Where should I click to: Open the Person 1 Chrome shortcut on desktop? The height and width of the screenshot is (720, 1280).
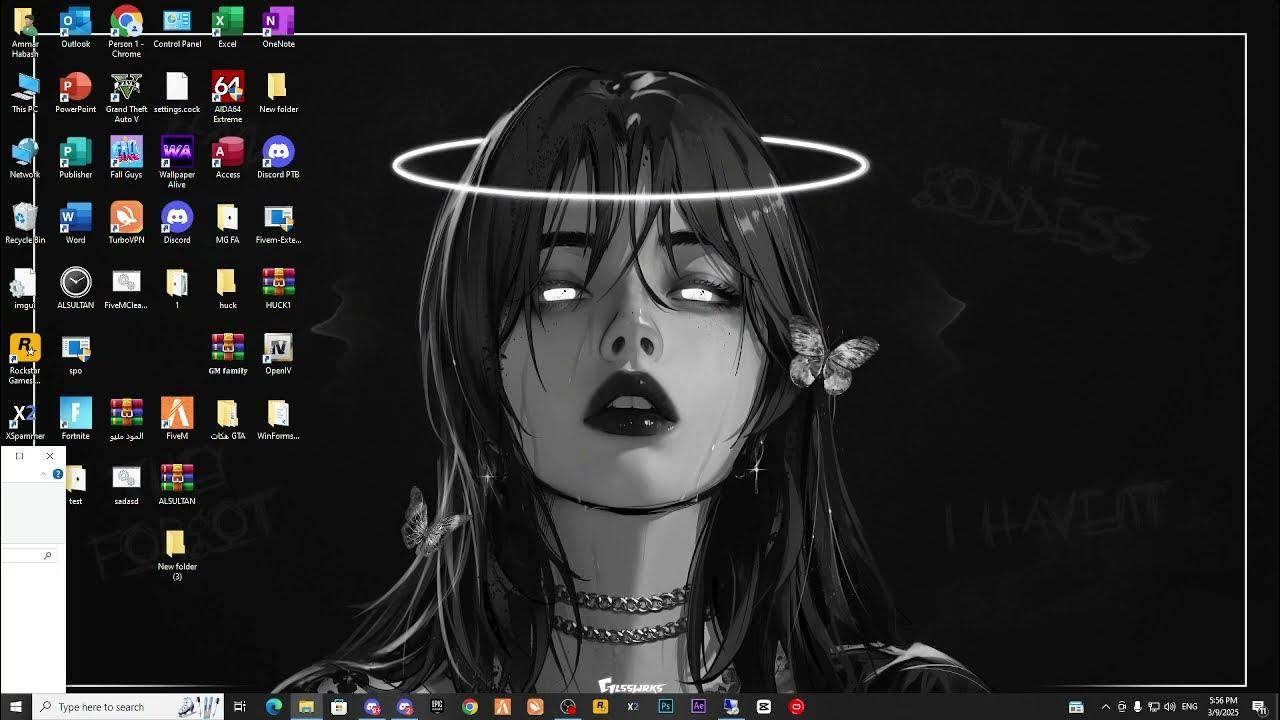pyautogui.click(x=126, y=32)
